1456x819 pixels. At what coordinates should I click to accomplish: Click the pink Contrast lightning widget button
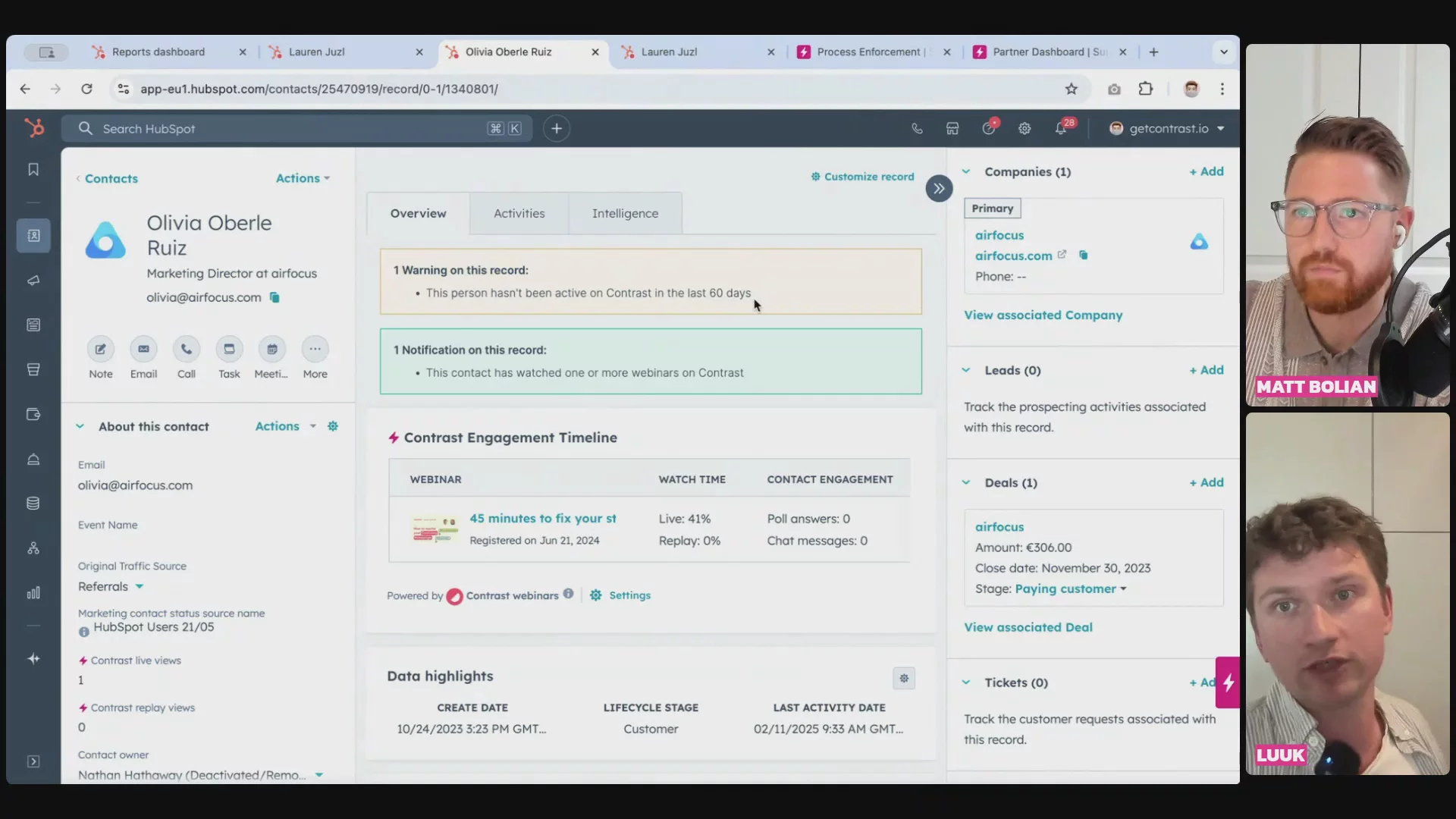click(1228, 682)
